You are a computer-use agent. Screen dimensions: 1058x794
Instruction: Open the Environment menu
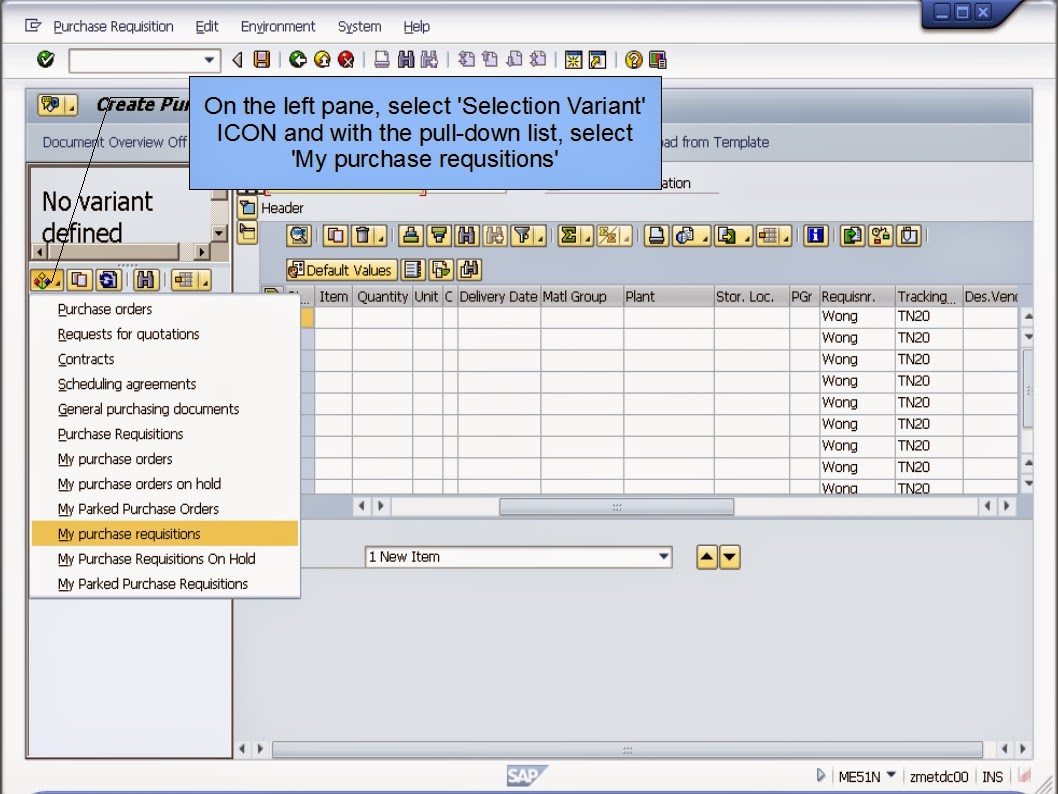coord(277,26)
